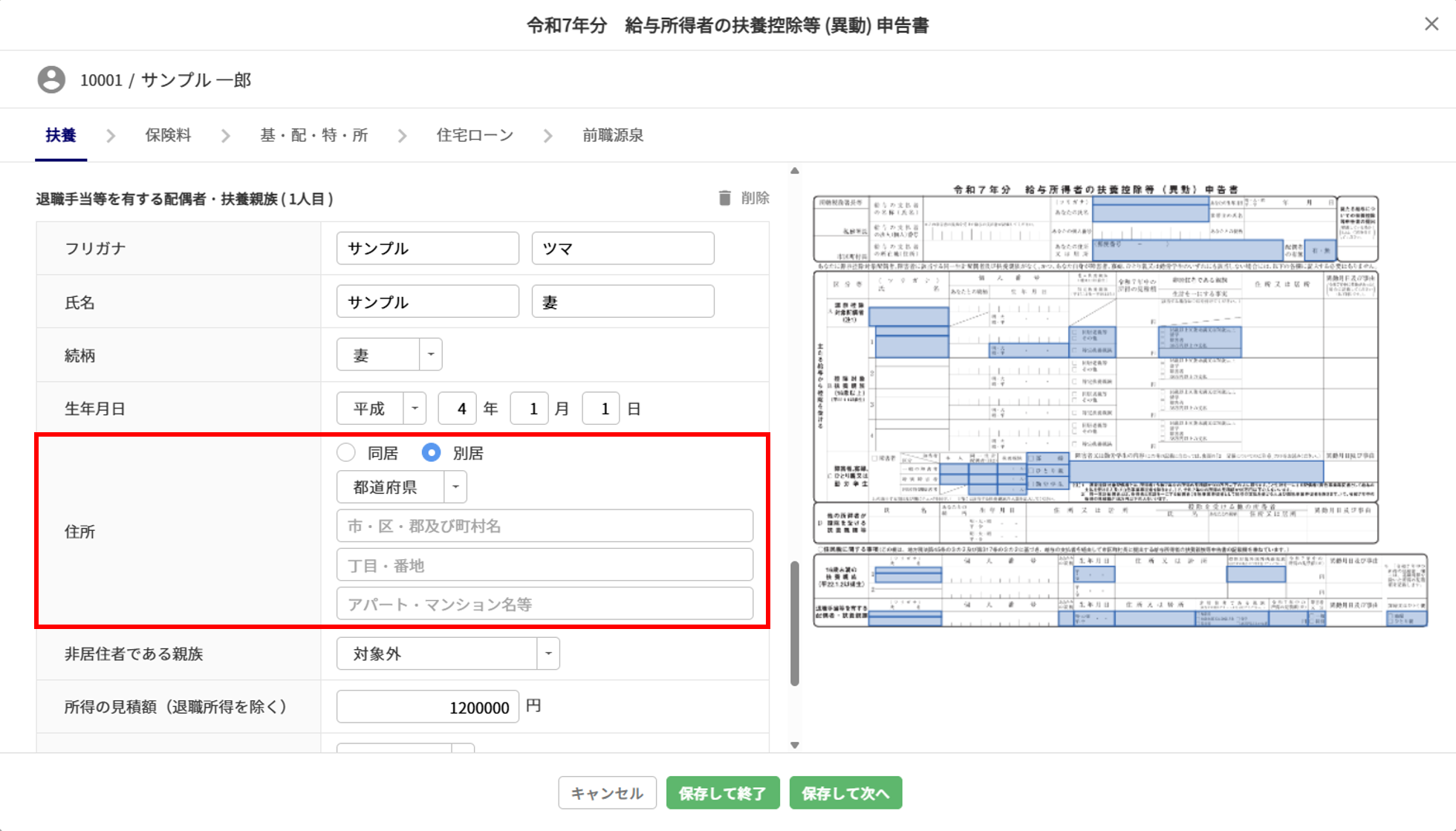The height and width of the screenshot is (831, 1456).
Task: Select the 同居 radio button
Action: [x=346, y=452]
